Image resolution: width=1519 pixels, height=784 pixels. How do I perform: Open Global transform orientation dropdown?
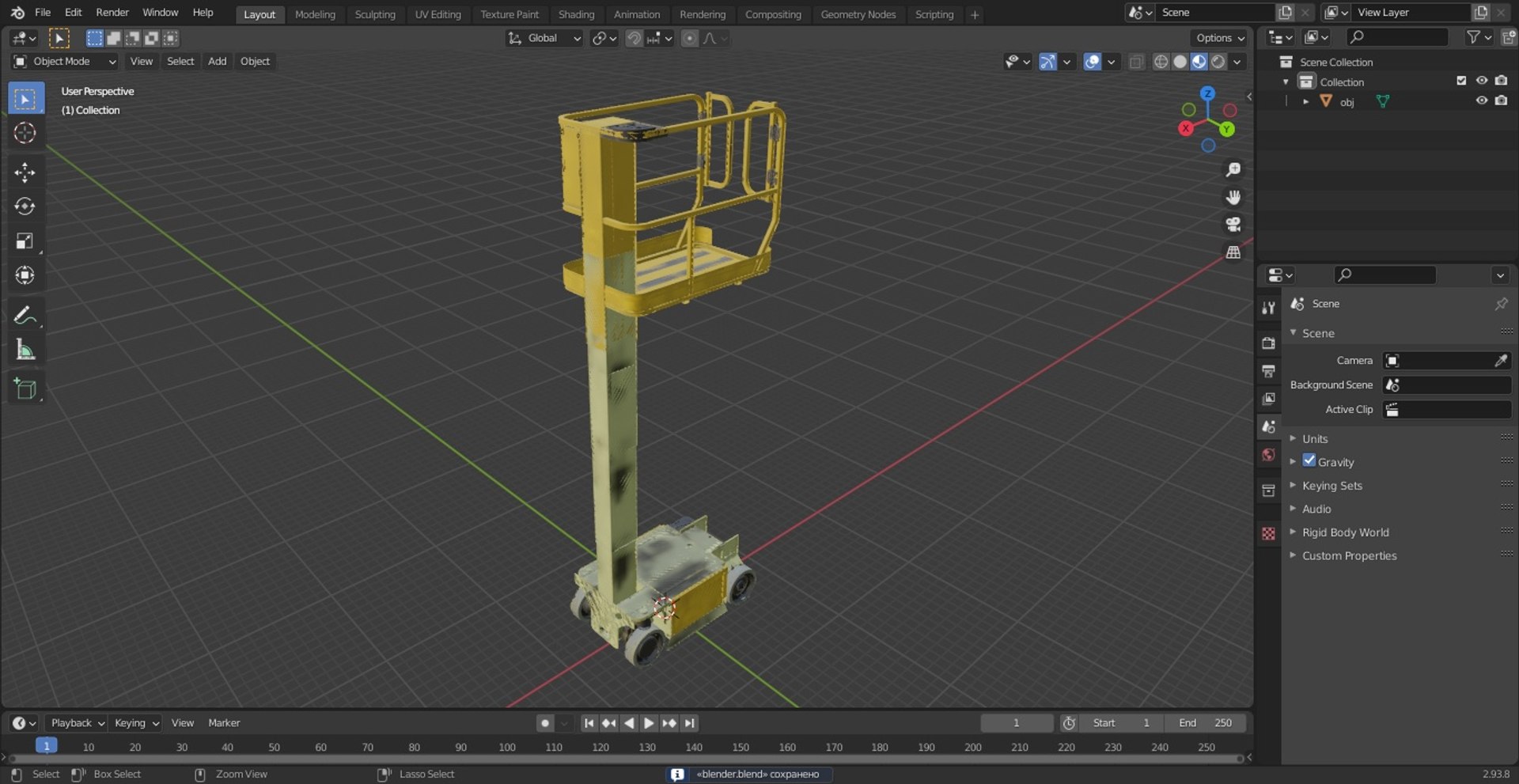(x=544, y=38)
